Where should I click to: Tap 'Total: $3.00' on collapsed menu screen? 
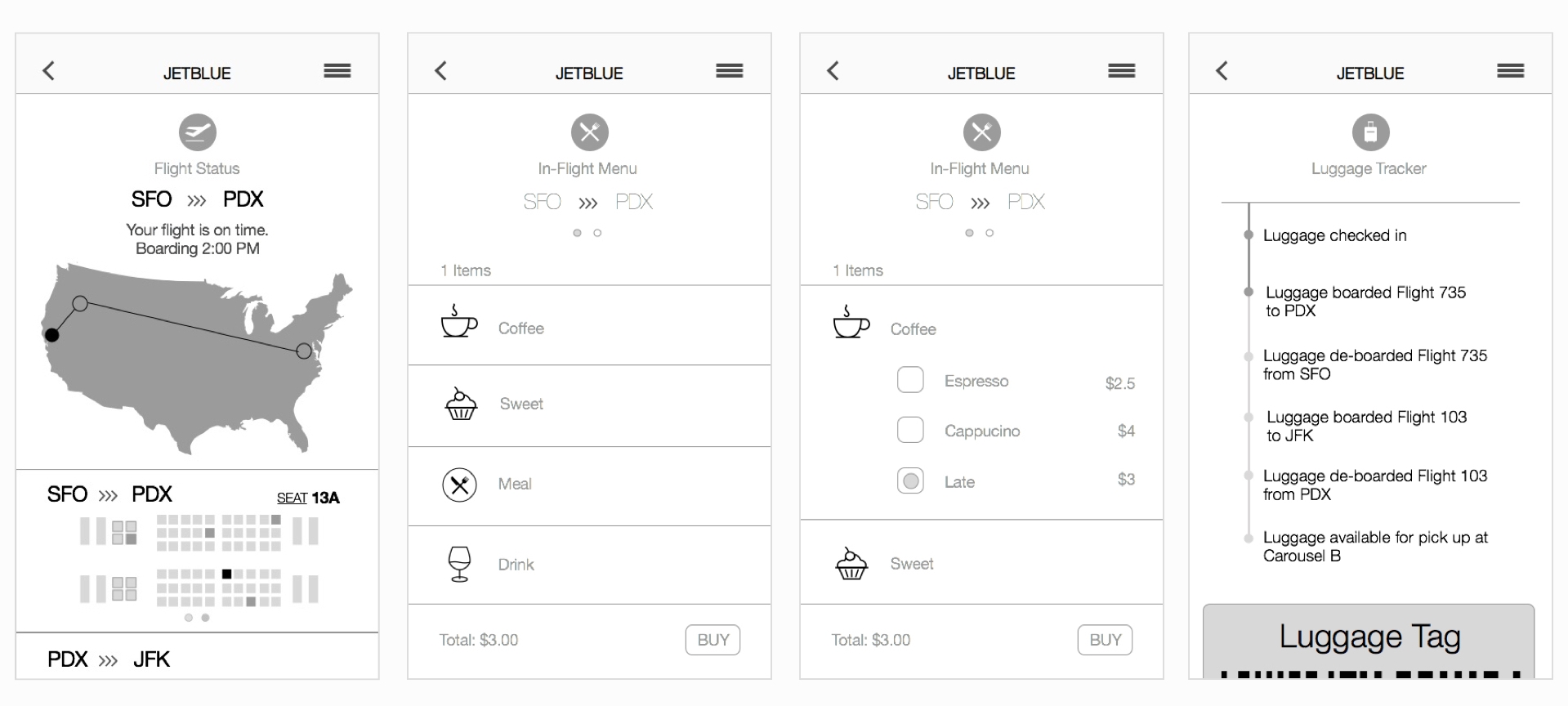pos(479,640)
